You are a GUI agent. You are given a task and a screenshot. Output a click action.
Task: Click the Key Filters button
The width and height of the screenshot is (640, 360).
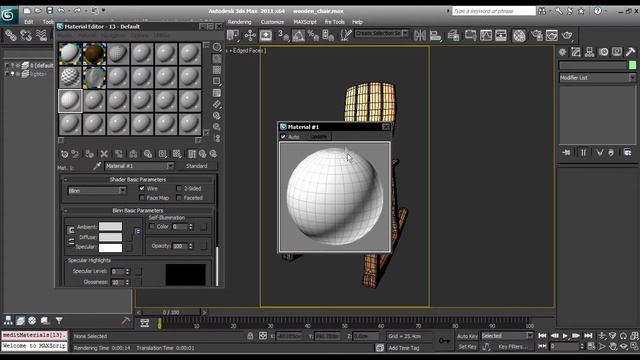pos(513,347)
